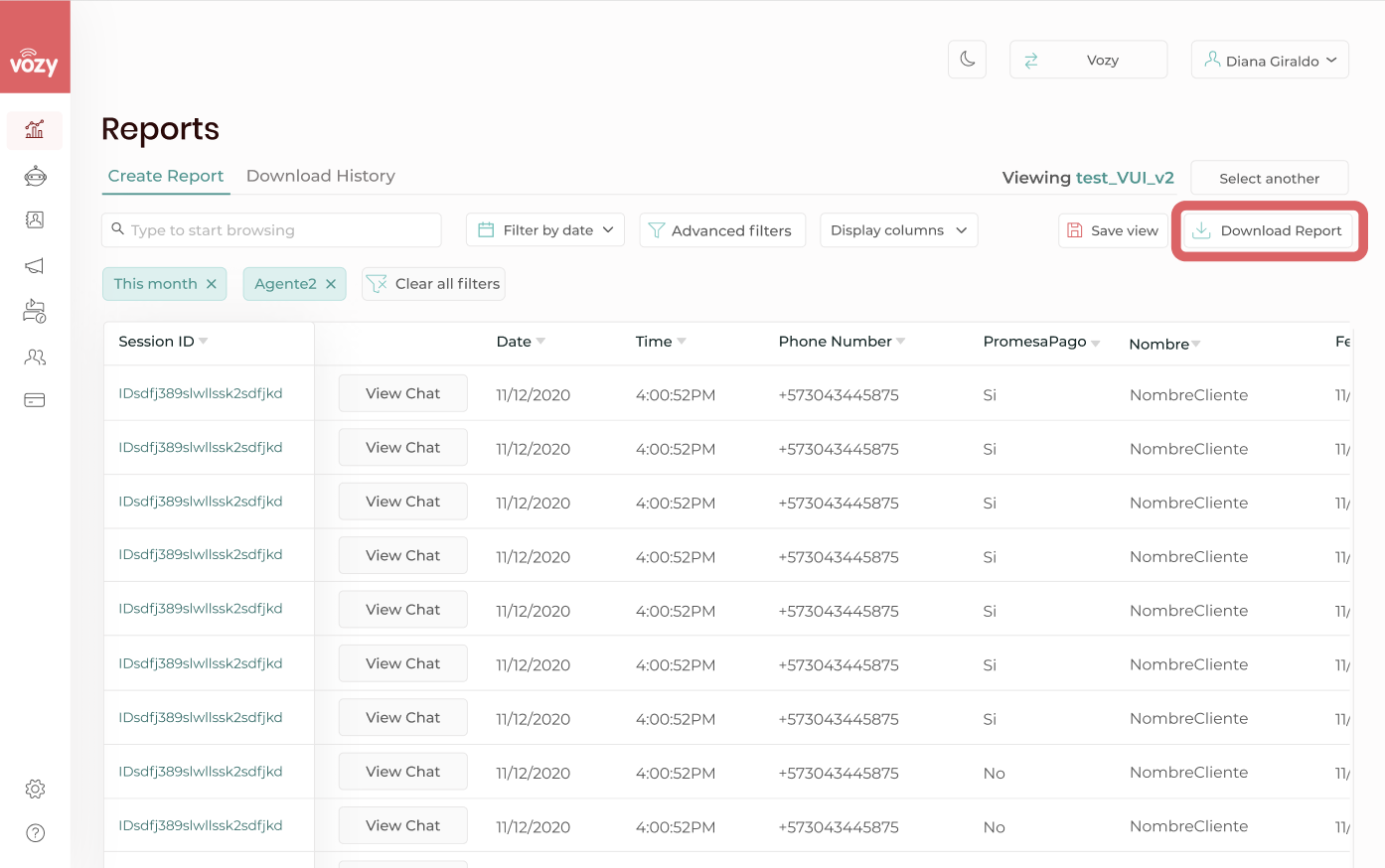Open the help question mark icon
The image size is (1385, 868).
tap(35, 832)
